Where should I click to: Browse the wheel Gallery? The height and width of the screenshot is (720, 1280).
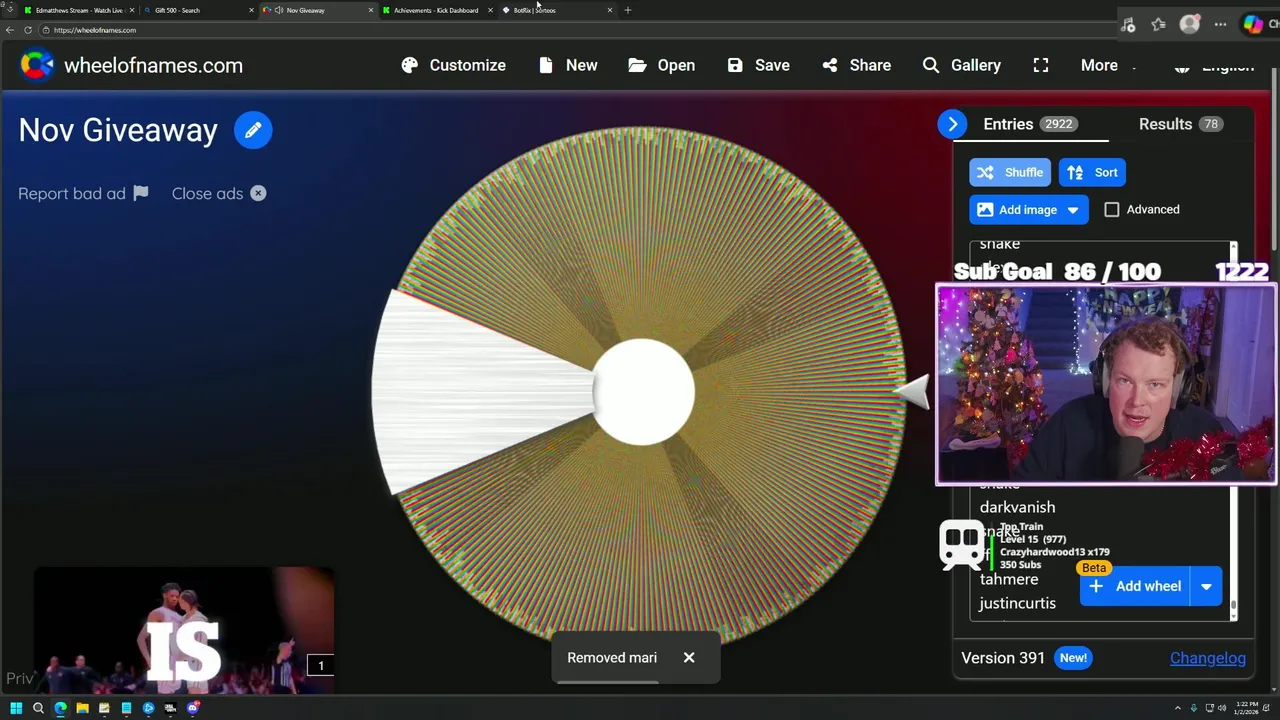pyautogui.click(x=961, y=65)
